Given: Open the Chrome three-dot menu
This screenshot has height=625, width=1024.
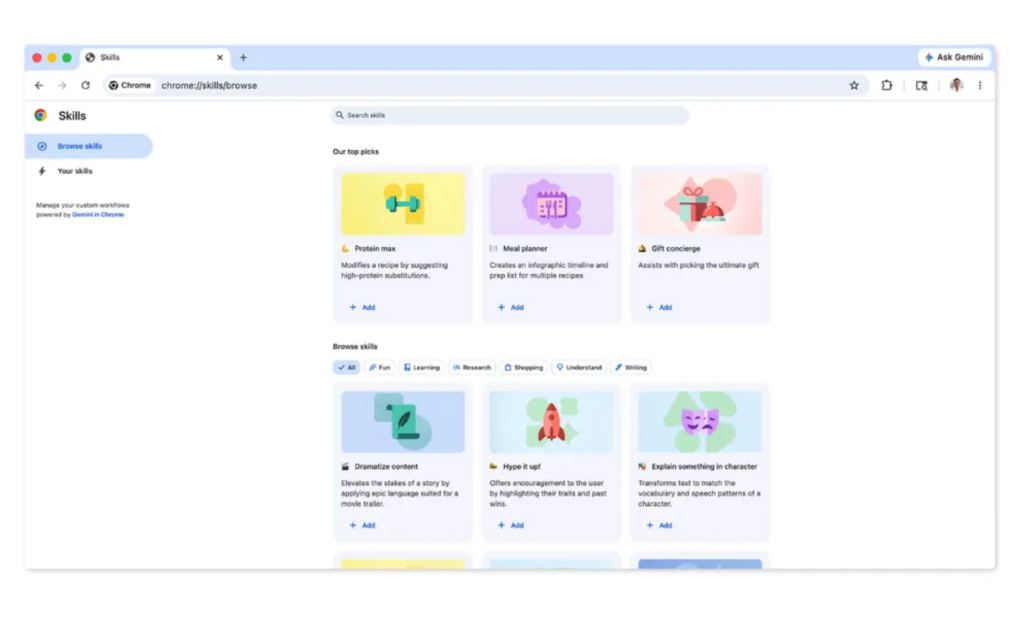Looking at the screenshot, I should click(x=980, y=86).
